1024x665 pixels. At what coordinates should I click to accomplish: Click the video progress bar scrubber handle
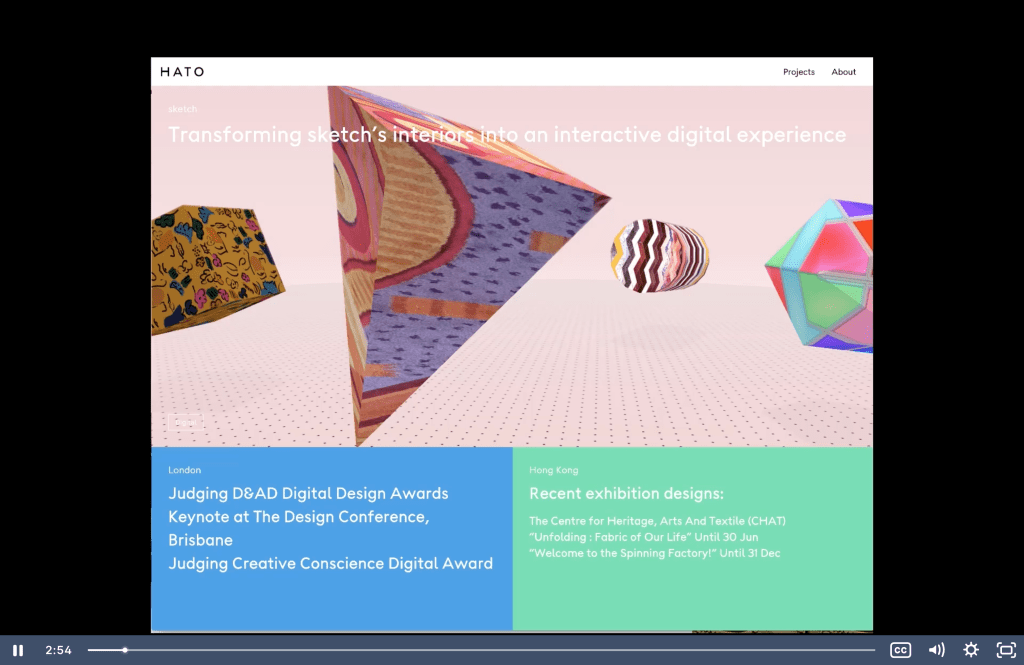pos(125,650)
